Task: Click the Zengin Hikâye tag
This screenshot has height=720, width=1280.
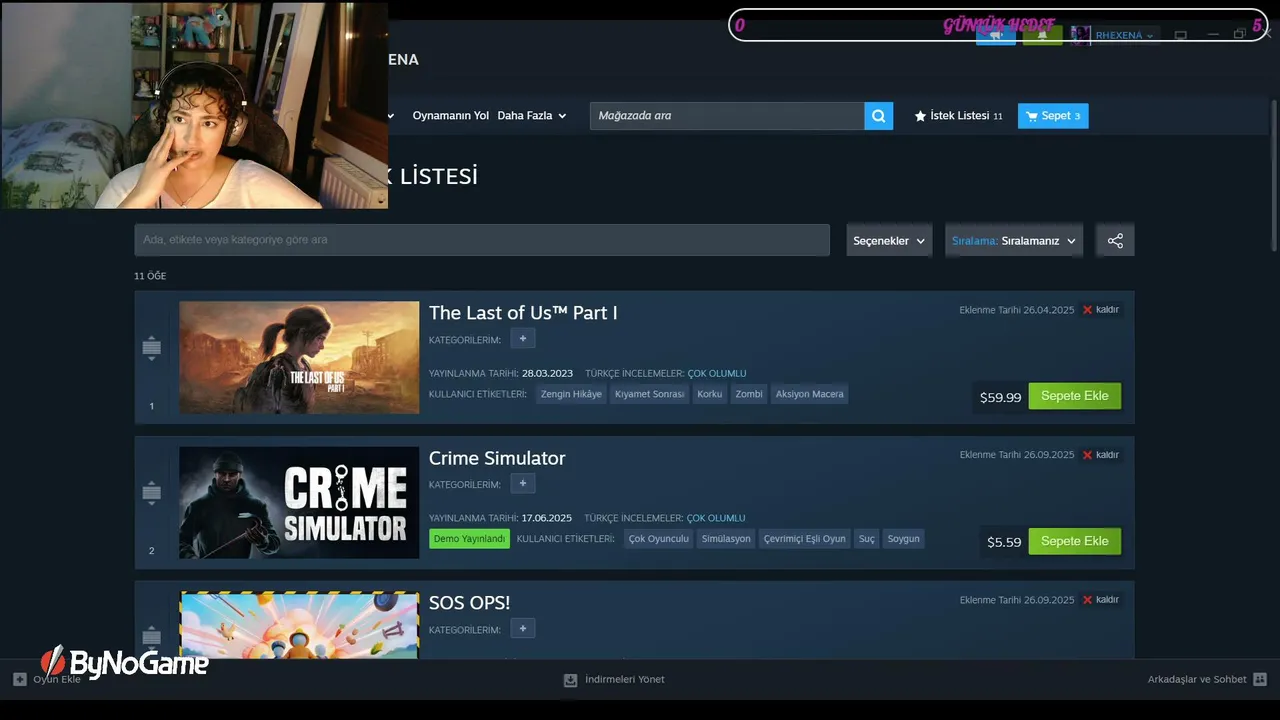Action: tap(571, 394)
